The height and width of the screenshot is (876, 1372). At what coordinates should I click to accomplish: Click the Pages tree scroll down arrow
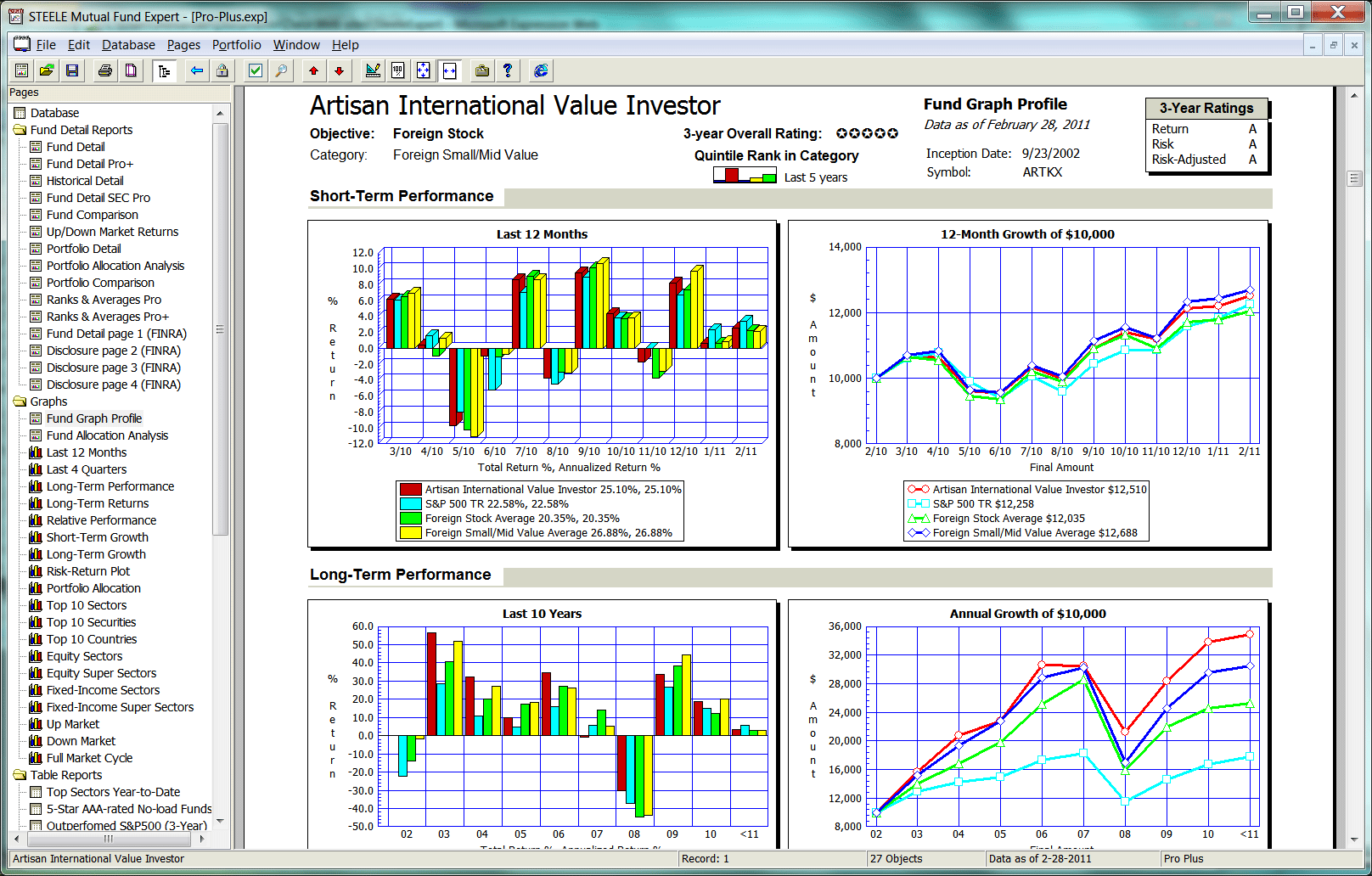(221, 822)
